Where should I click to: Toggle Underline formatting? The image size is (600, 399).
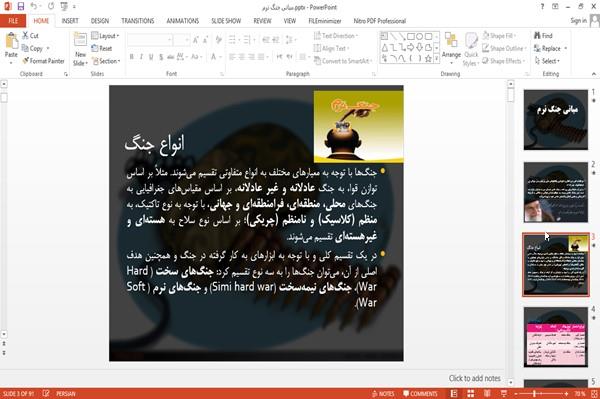tap(151, 57)
